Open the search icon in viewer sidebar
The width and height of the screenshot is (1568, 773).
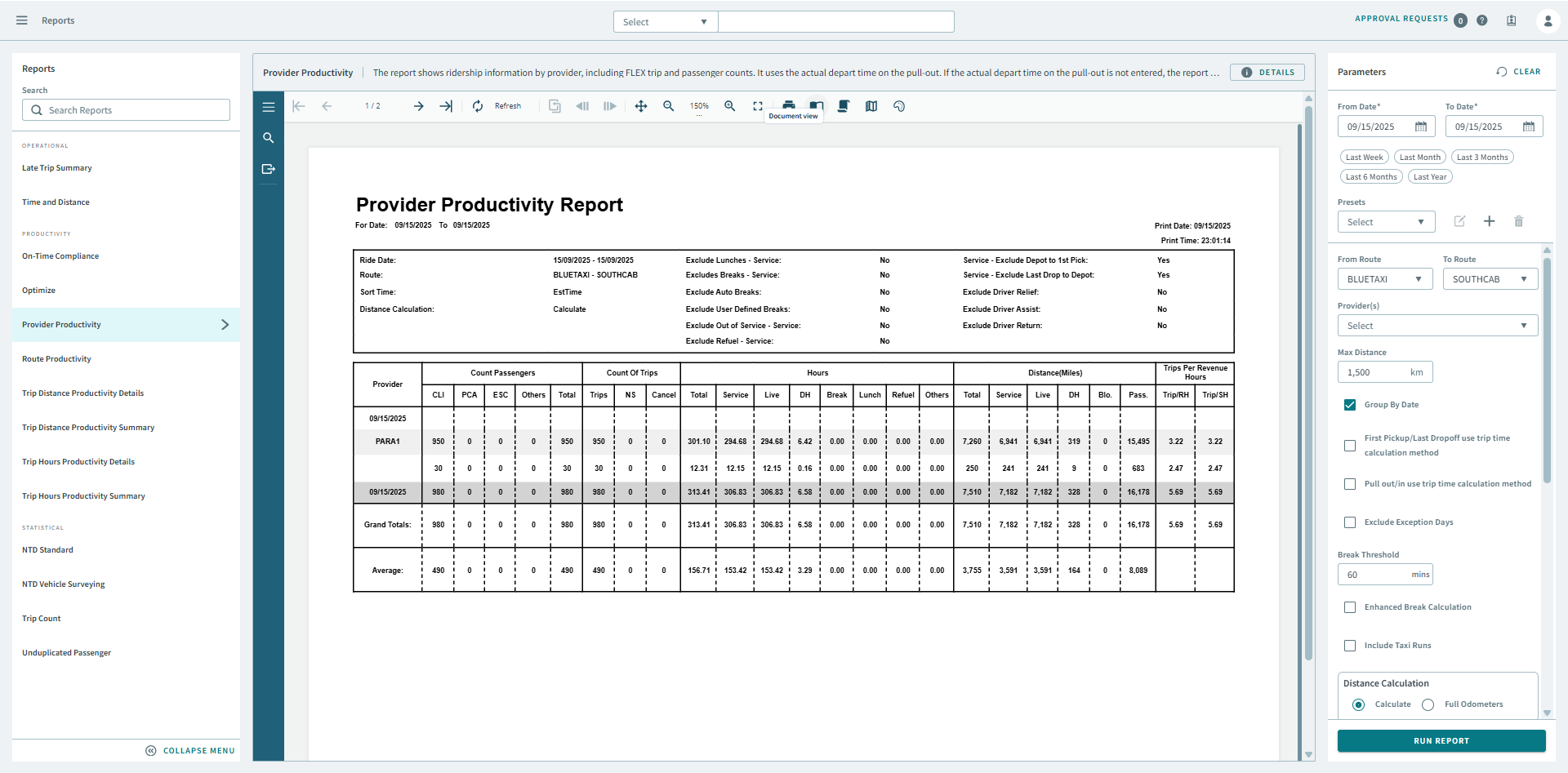point(268,138)
